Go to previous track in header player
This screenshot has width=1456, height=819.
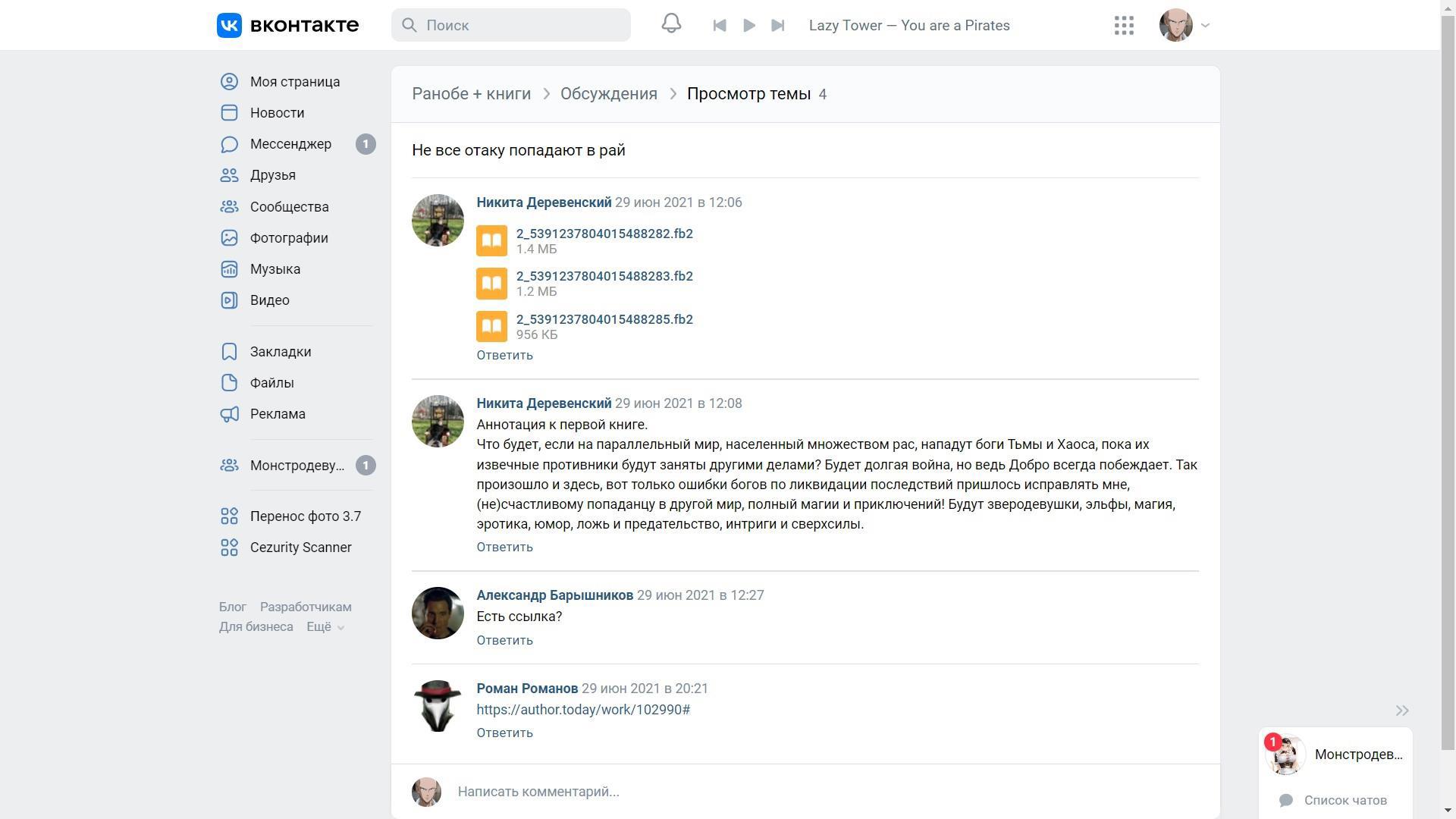tap(720, 26)
